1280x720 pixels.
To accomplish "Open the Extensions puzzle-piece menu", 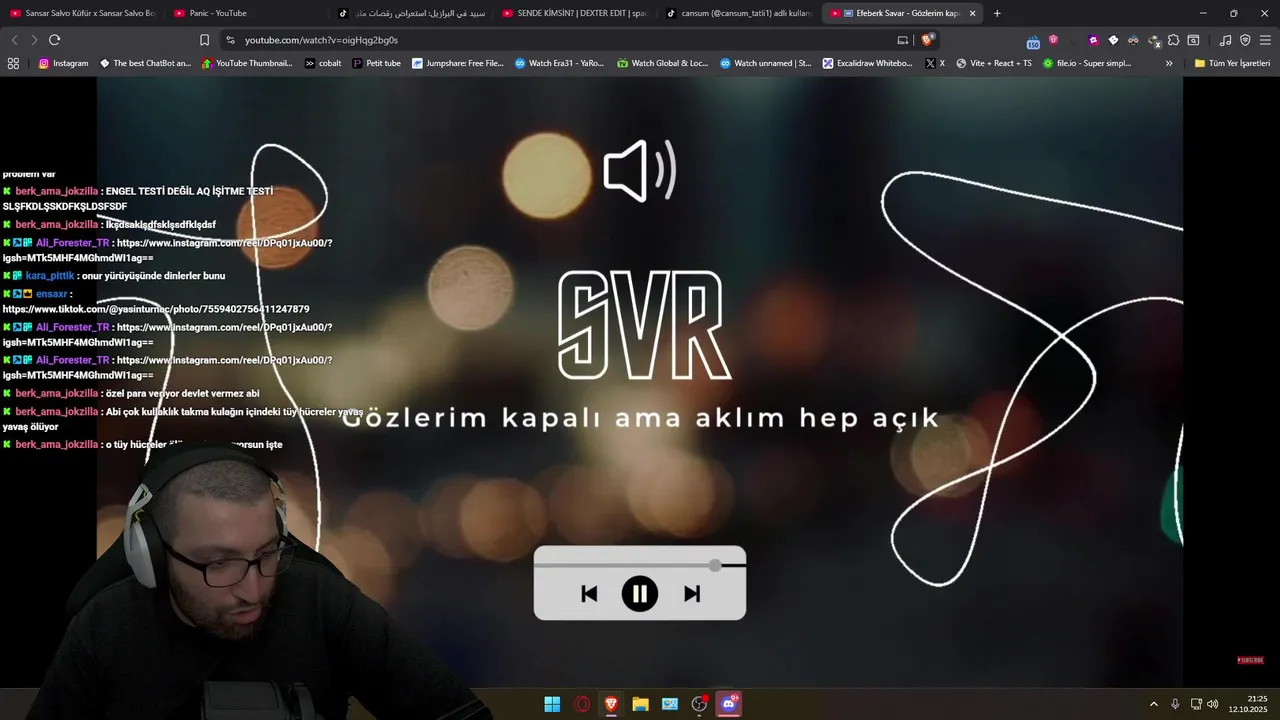I will coord(1174,40).
